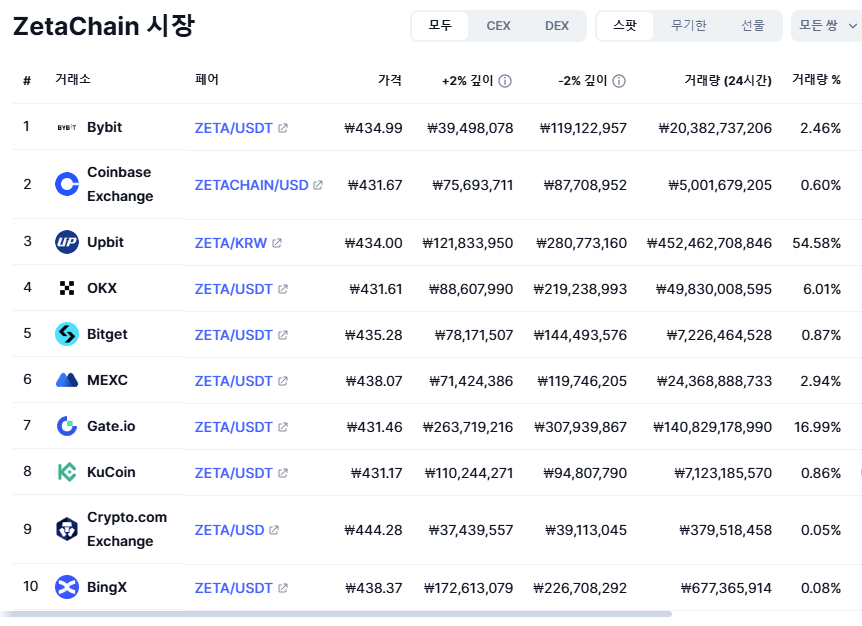Click external link icon in Bybit row
This screenshot has width=862, height=626.
(x=283, y=128)
